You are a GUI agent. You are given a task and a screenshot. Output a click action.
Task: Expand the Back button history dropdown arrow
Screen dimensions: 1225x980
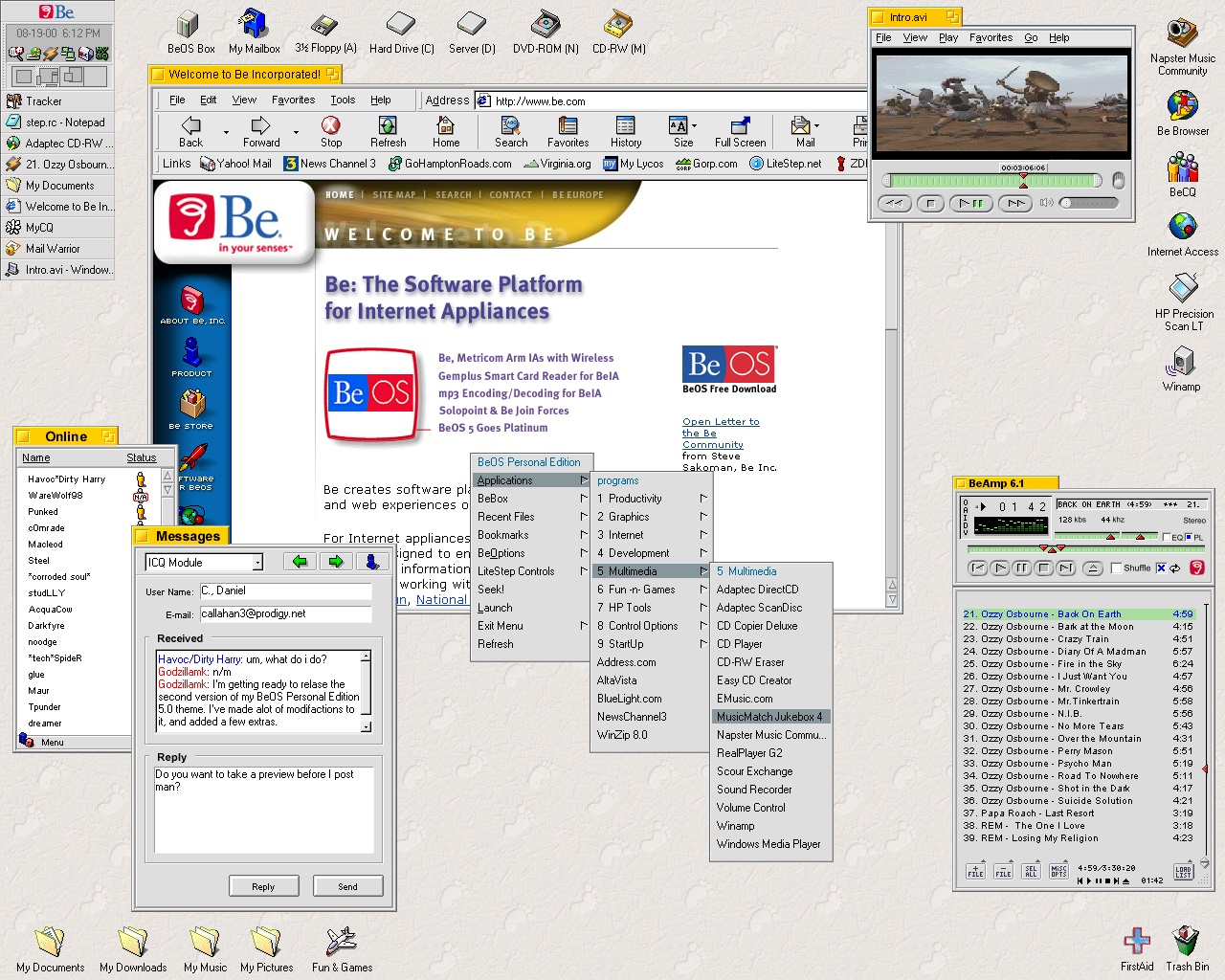(x=226, y=132)
